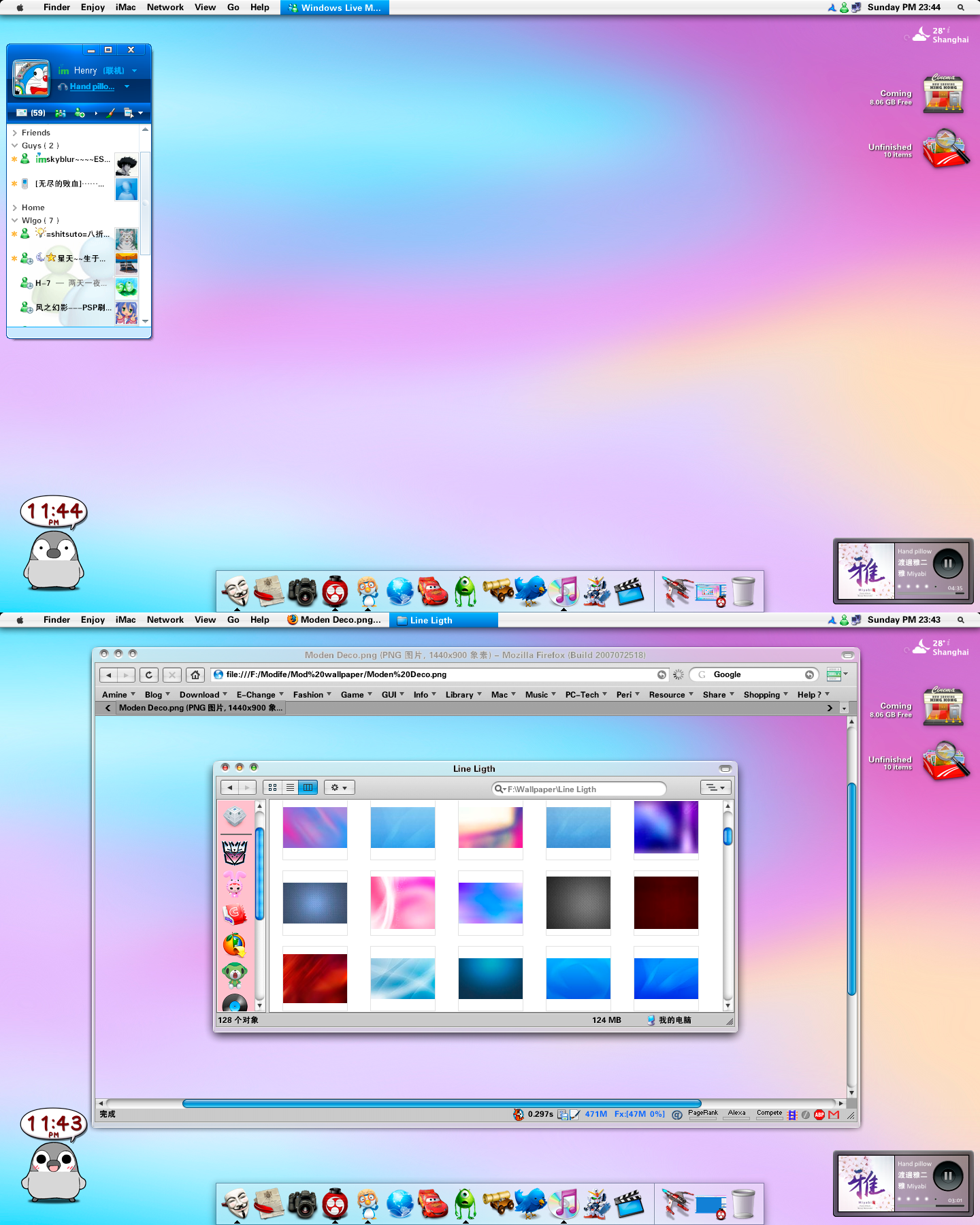Go to the Firefox home page
The width and height of the screenshot is (980, 1225).
[195, 674]
